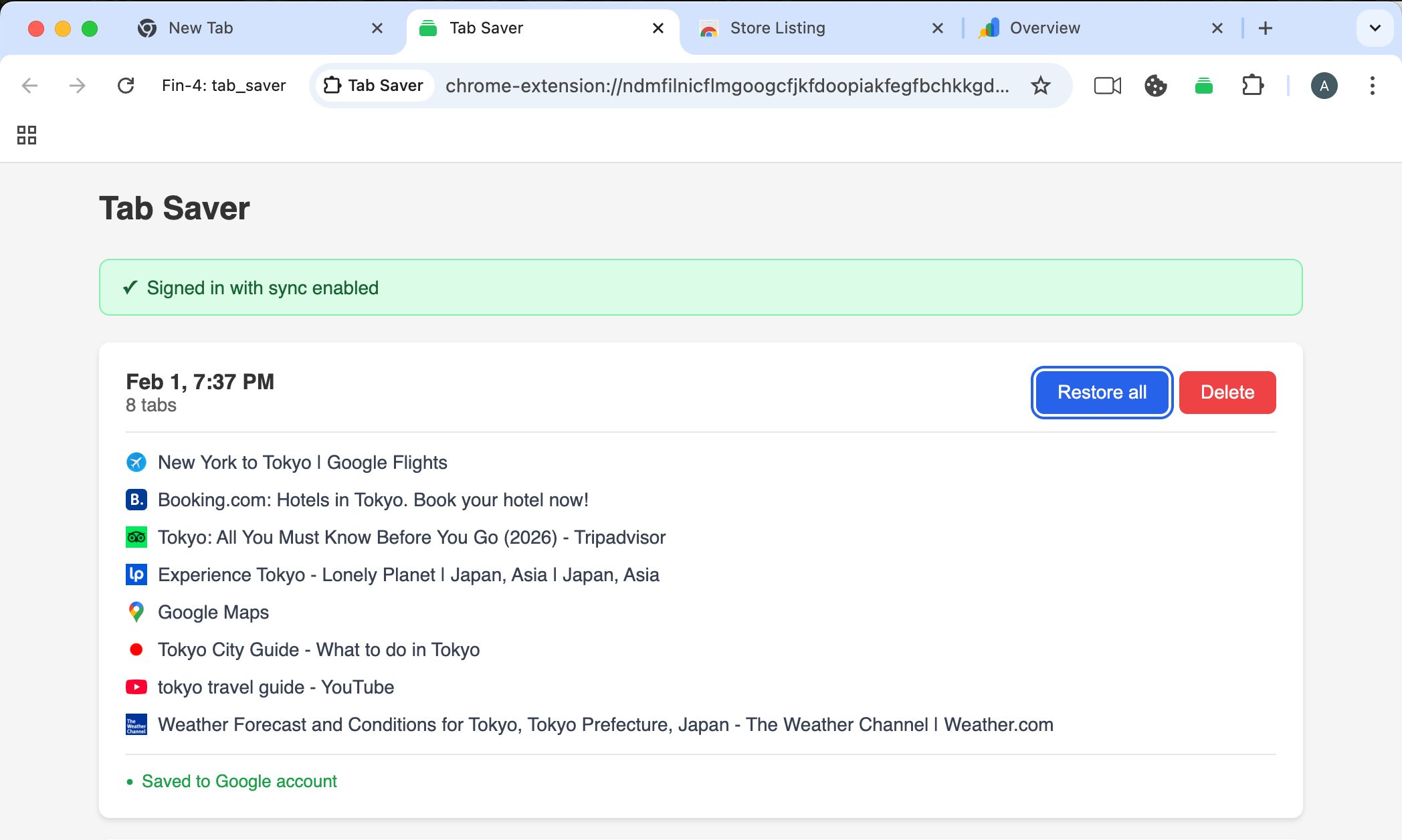Viewport: 1402px width, 840px height.
Task: Reload the page using refresh icon
Action: 126,86
